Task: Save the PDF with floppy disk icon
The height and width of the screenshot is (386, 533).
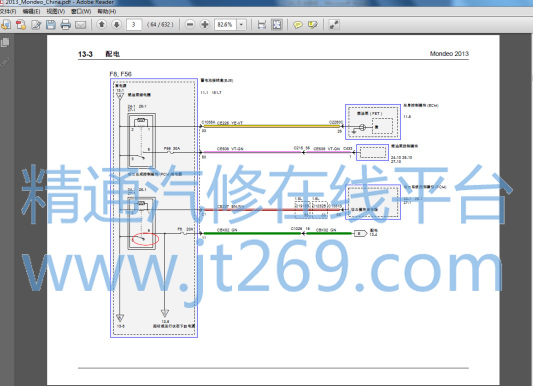Action: [51, 25]
